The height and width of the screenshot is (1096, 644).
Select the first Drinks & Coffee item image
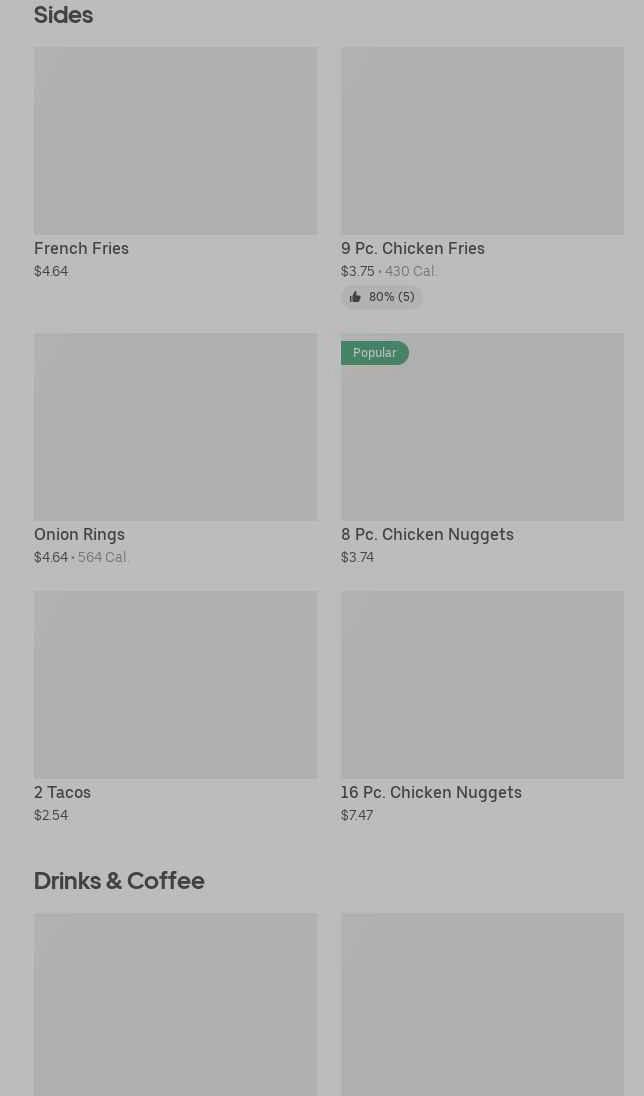pyautogui.click(x=176, y=1004)
